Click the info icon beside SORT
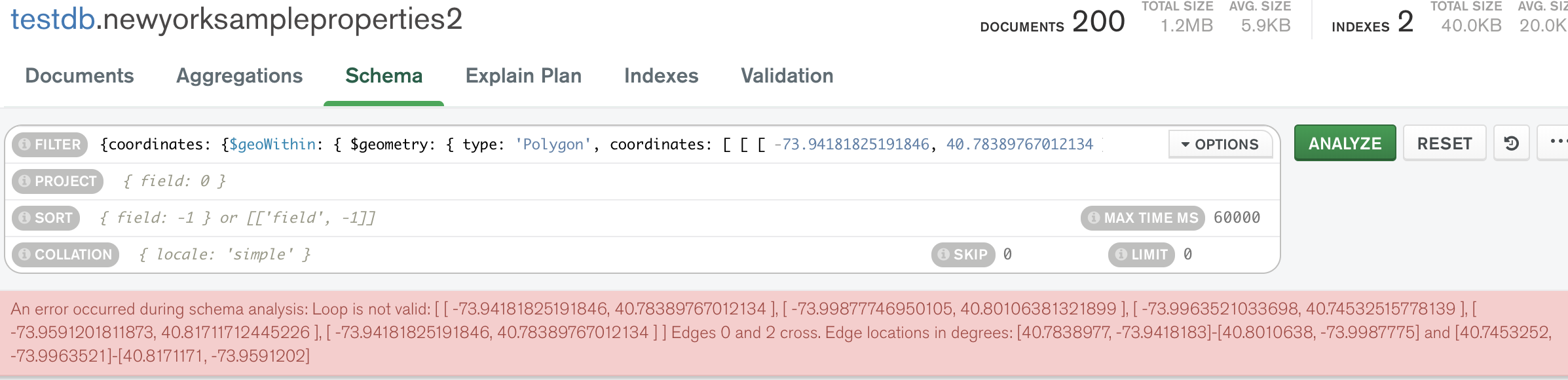Viewport: 1568px width, 380px height. pos(25,218)
